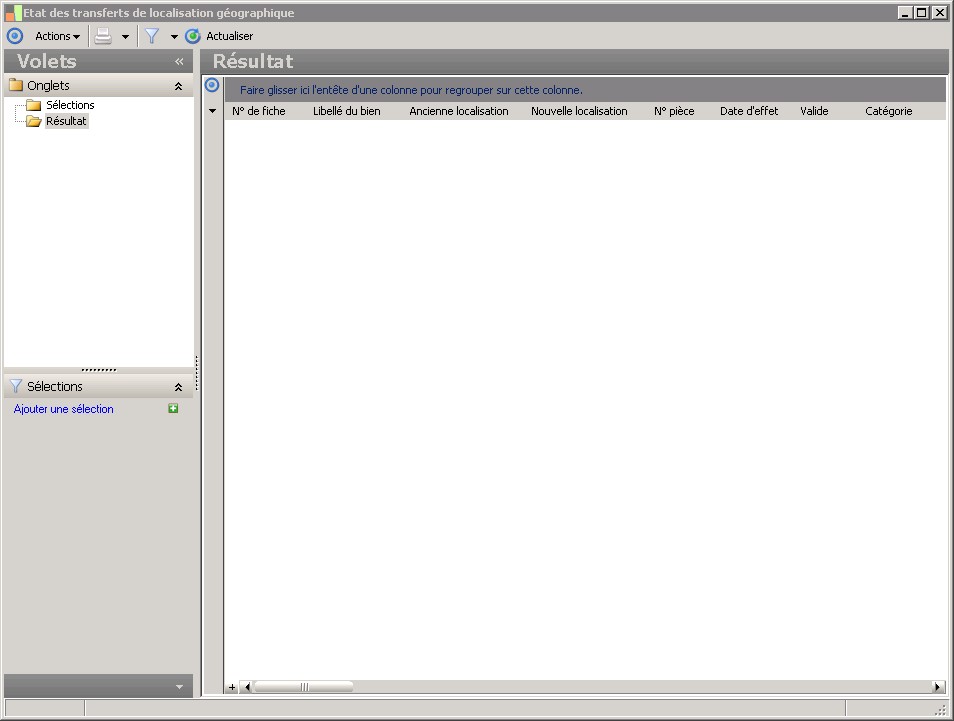The image size is (954, 721).
Task: Click the printer icon in toolbar
Action: 103,37
